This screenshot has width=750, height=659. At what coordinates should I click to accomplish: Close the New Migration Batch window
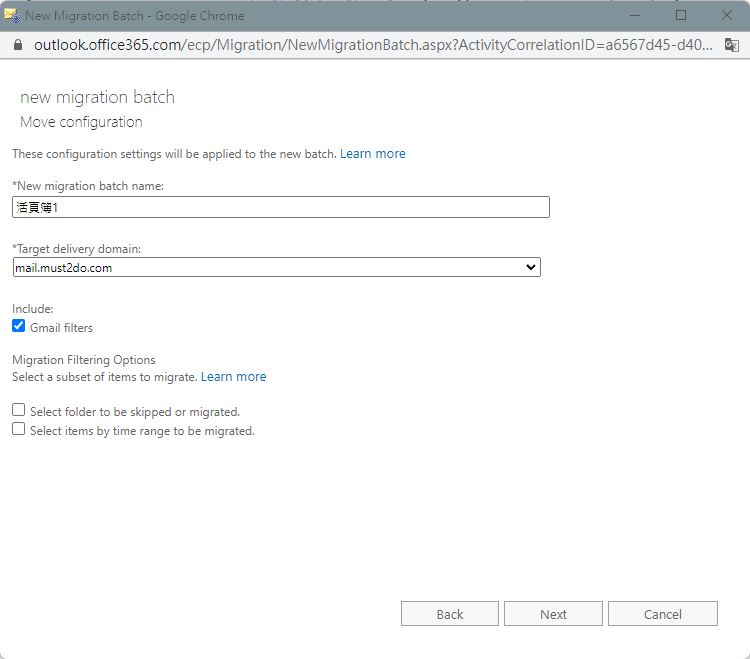pos(727,15)
